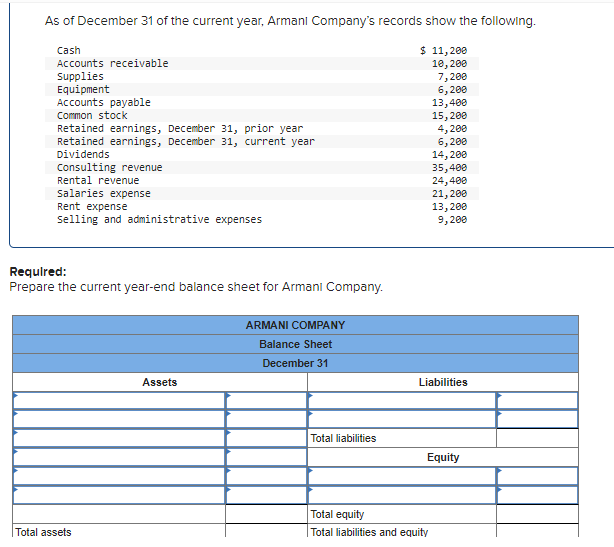Click the '10,200' Accounts receivable value
Image resolution: width=614 pixels, height=547 pixels.
tap(450, 63)
